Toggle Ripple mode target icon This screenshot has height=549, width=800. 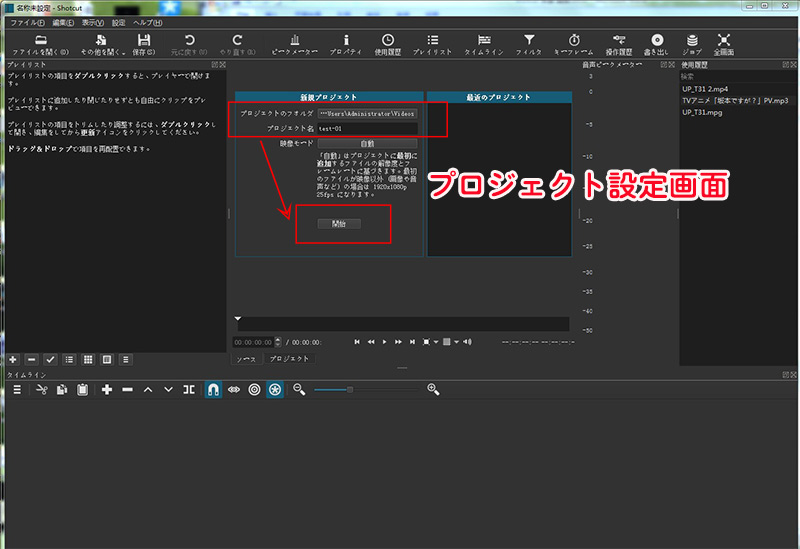click(254, 390)
